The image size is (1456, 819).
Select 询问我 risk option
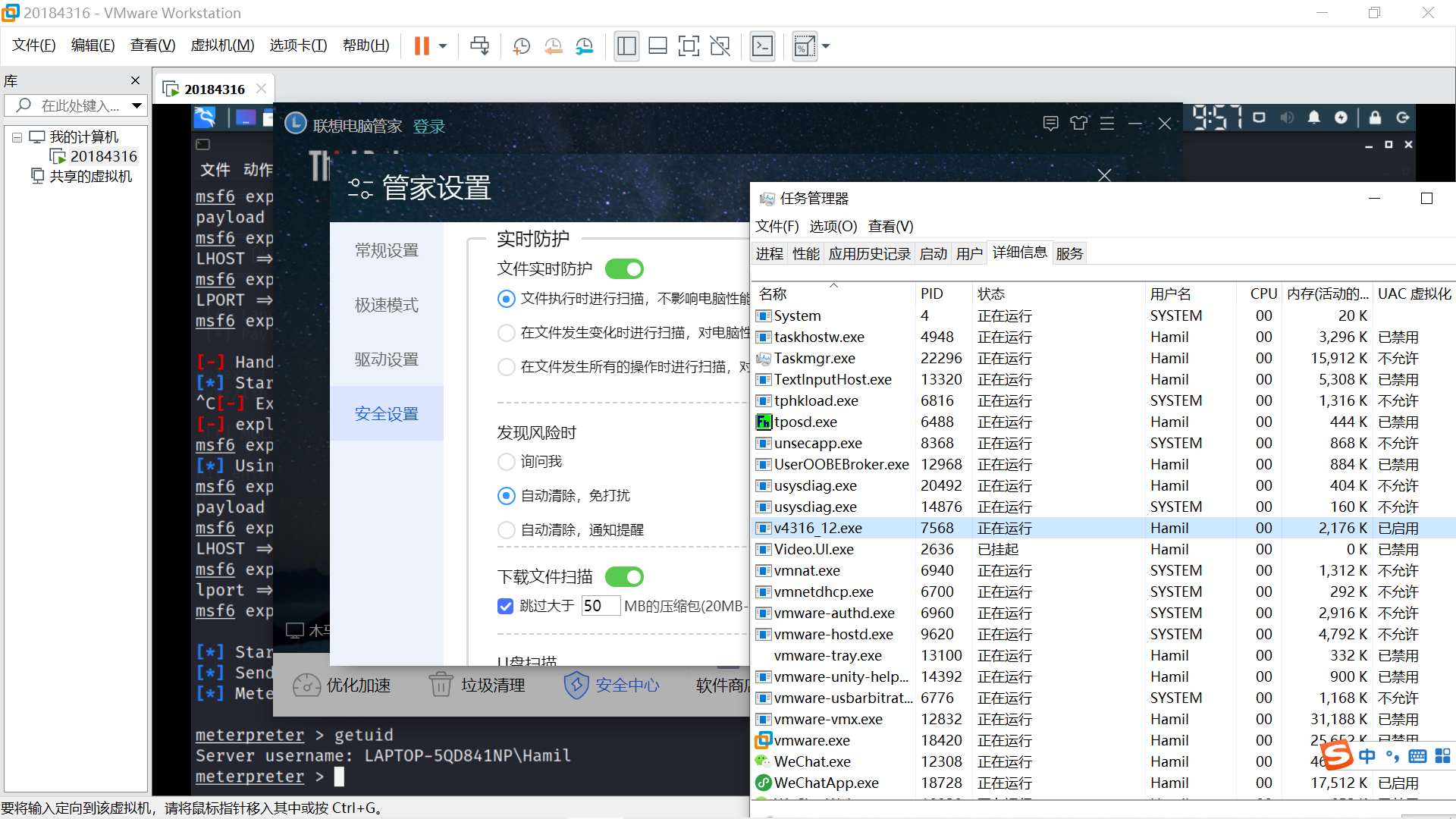point(507,462)
